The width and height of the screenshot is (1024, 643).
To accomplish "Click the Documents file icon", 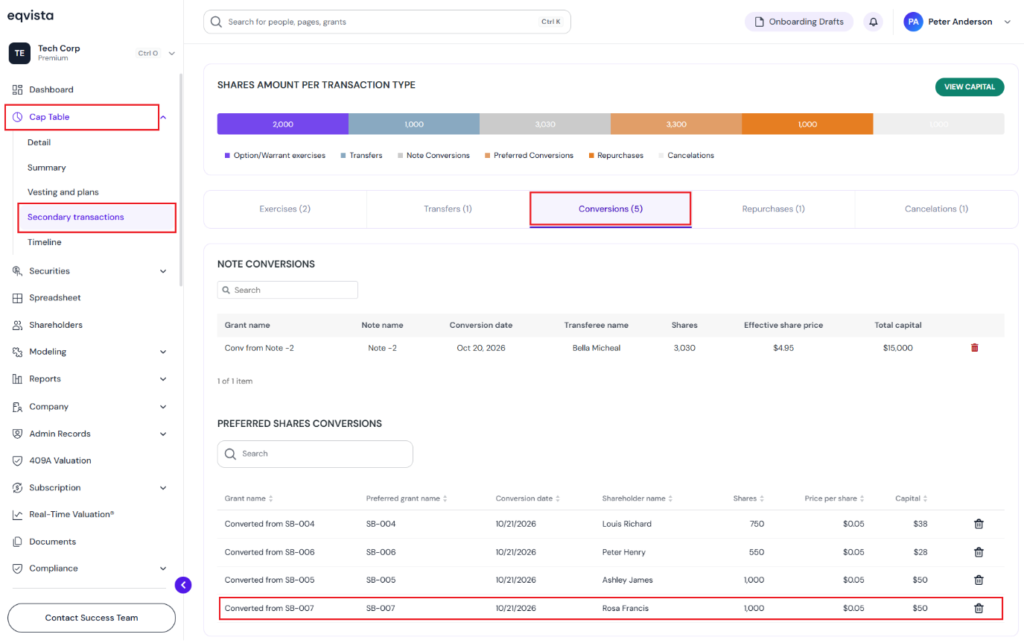I will 17,542.
